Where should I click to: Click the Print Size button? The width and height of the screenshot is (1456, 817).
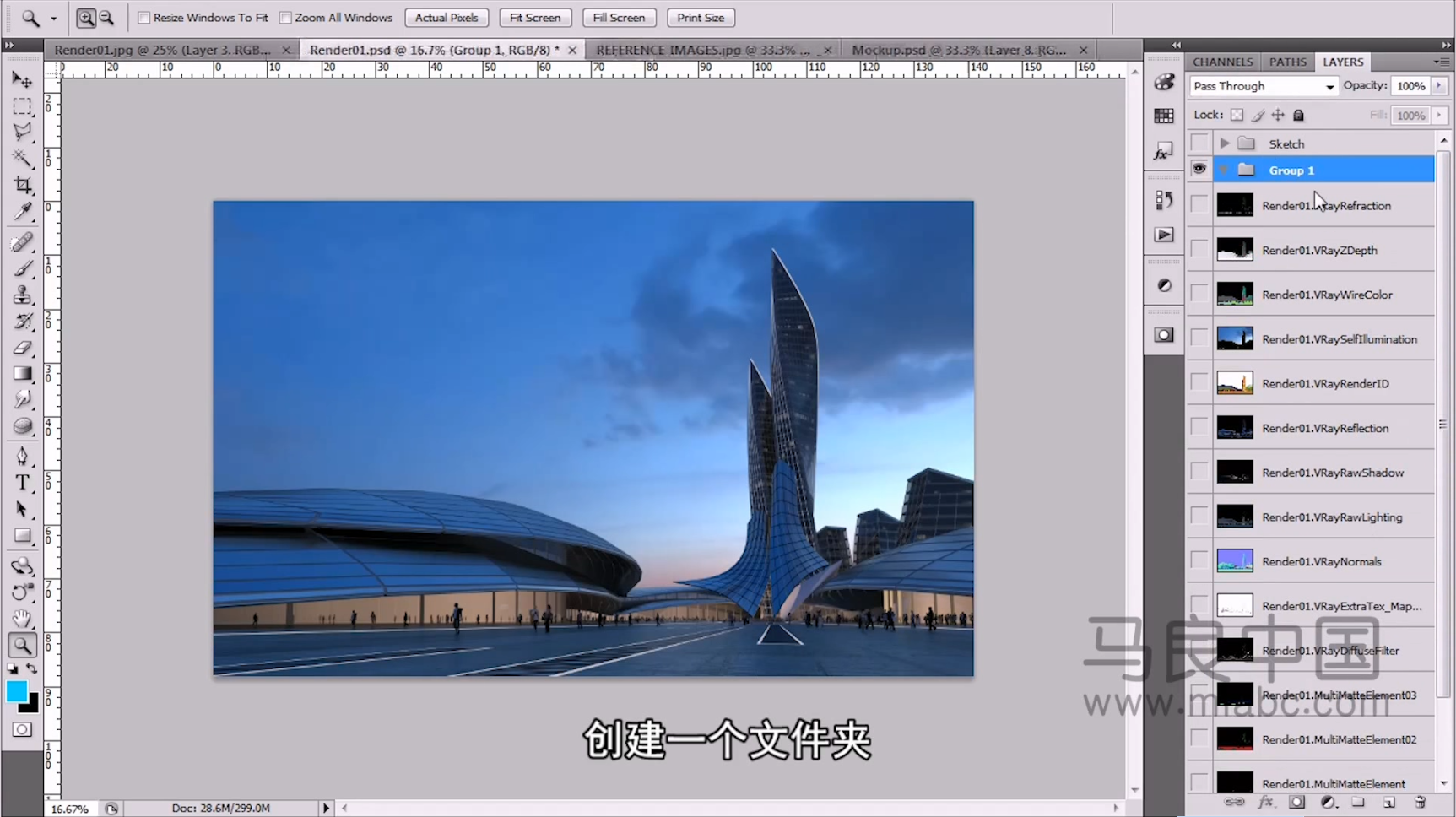coord(701,18)
